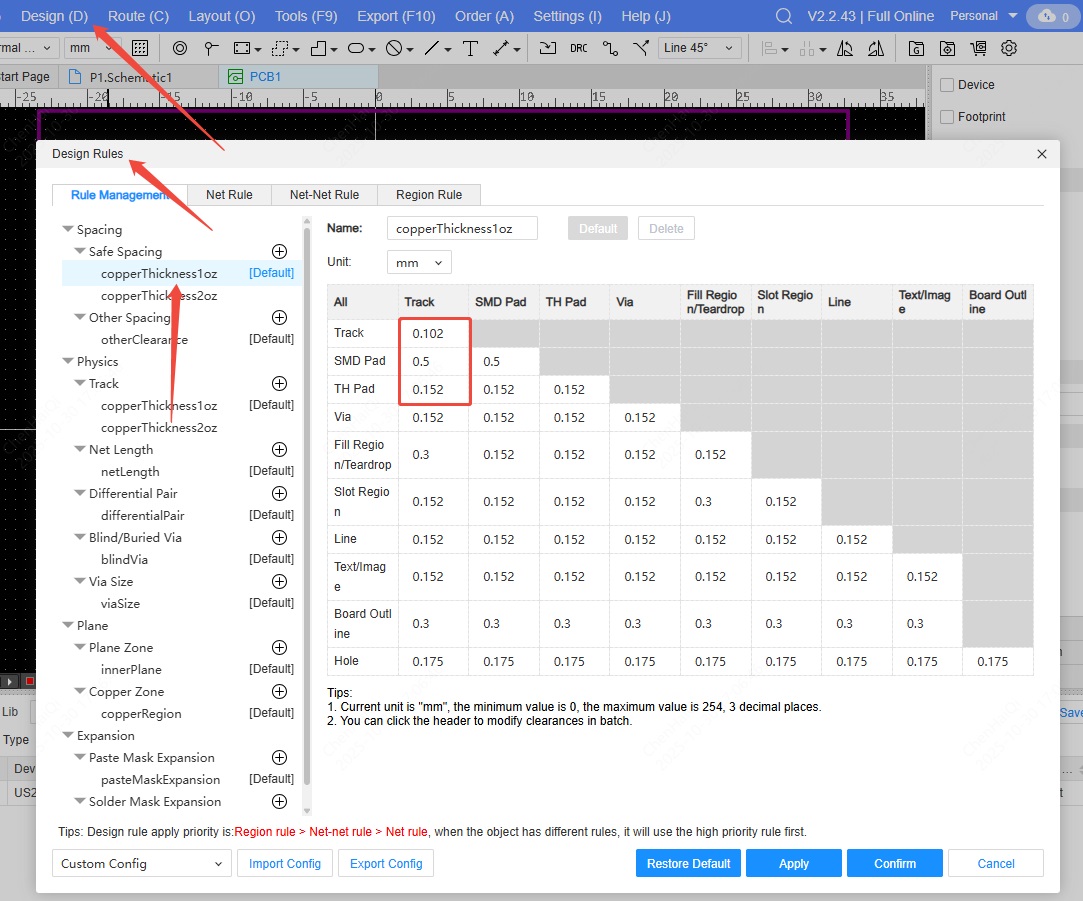Click the Import Config button
The width and height of the screenshot is (1083, 901).
point(285,864)
